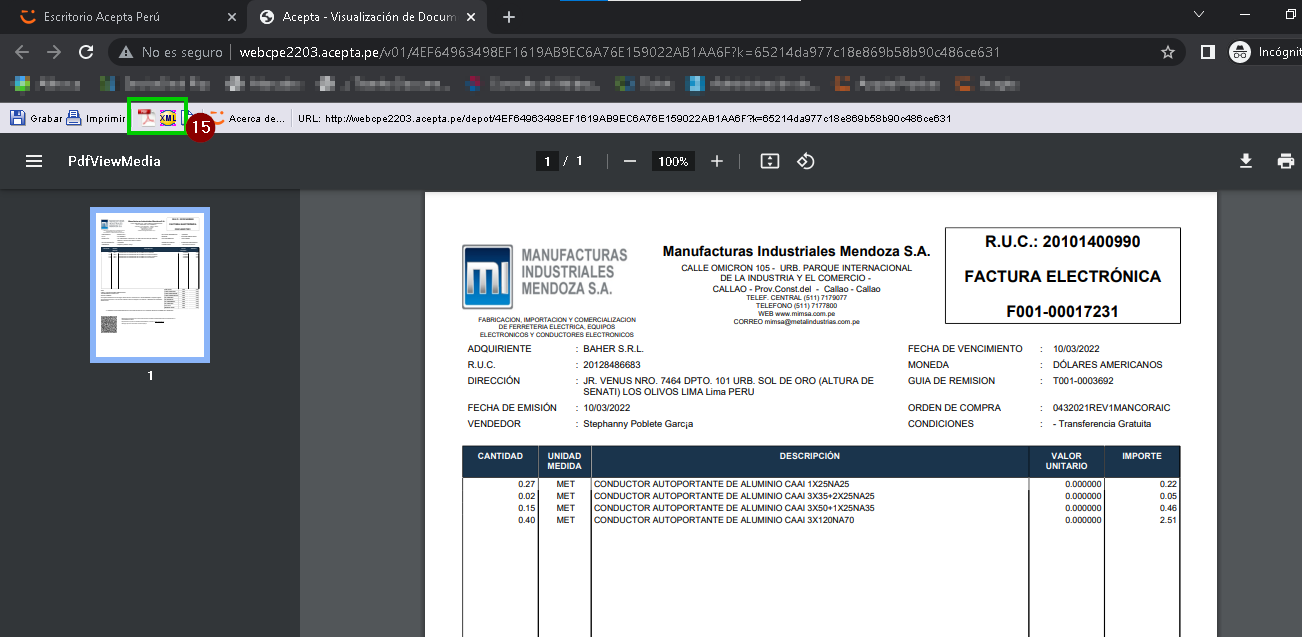Click the CANTIDAD column header
This screenshot has width=1302, height=637.
coord(500,456)
